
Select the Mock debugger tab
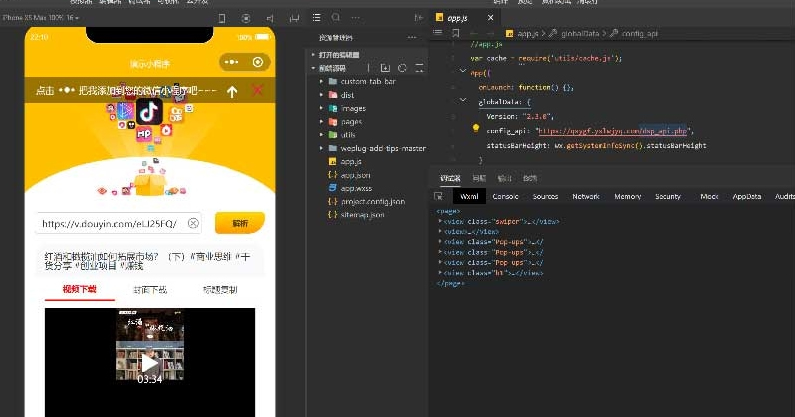pyautogui.click(x=709, y=196)
